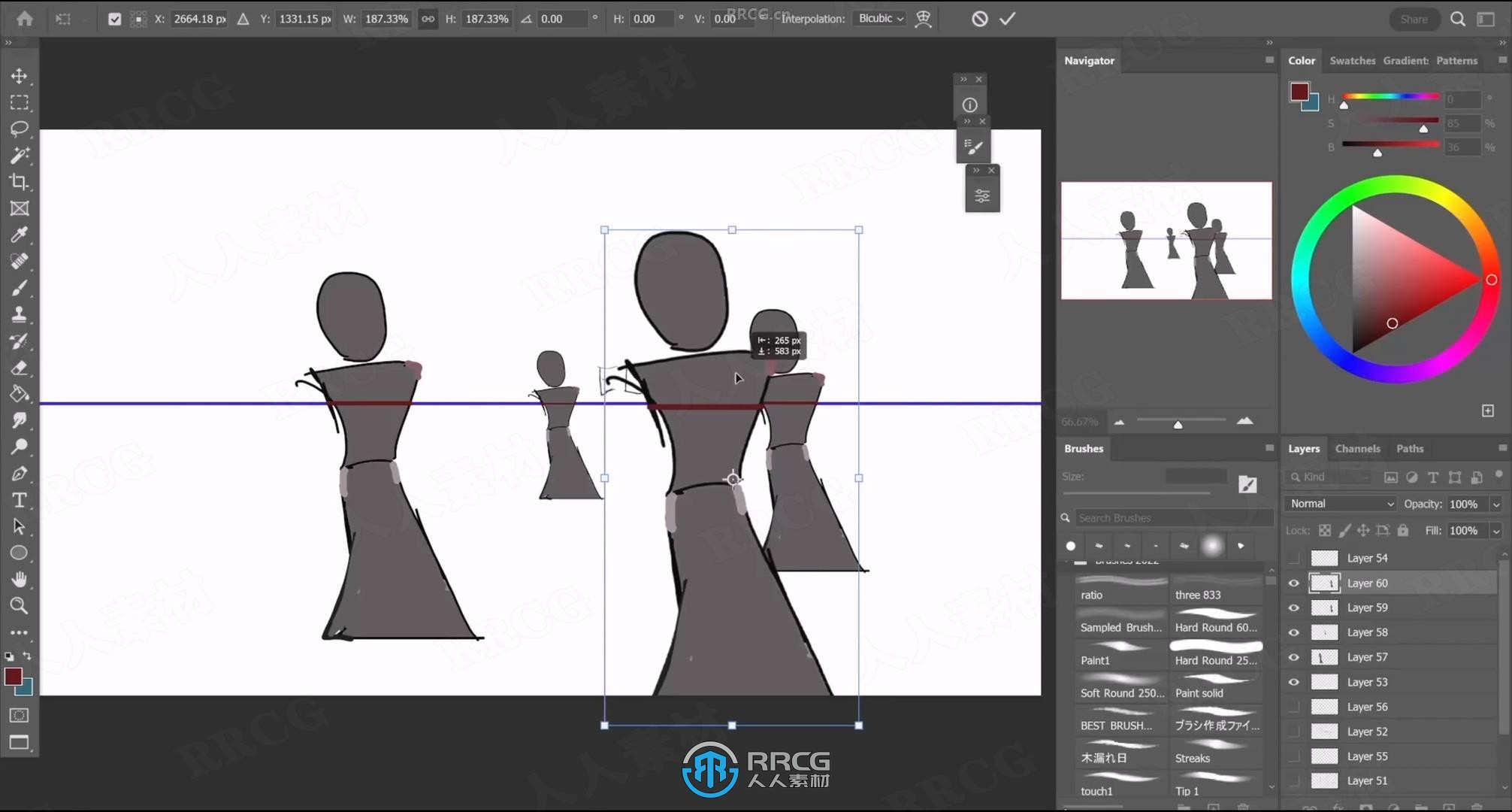Open the Interpolation Bicubic dropdown
Screen dimensions: 1512x812
881,18
